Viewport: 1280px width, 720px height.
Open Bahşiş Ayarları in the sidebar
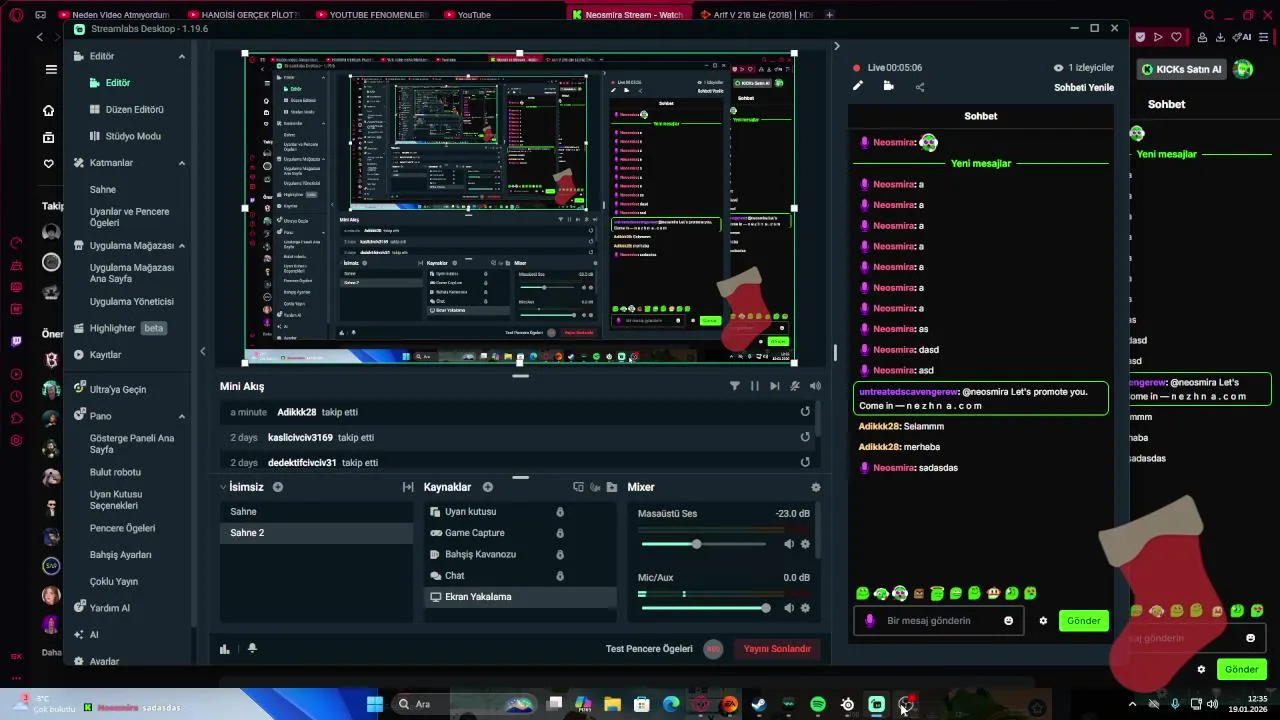coord(121,555)
